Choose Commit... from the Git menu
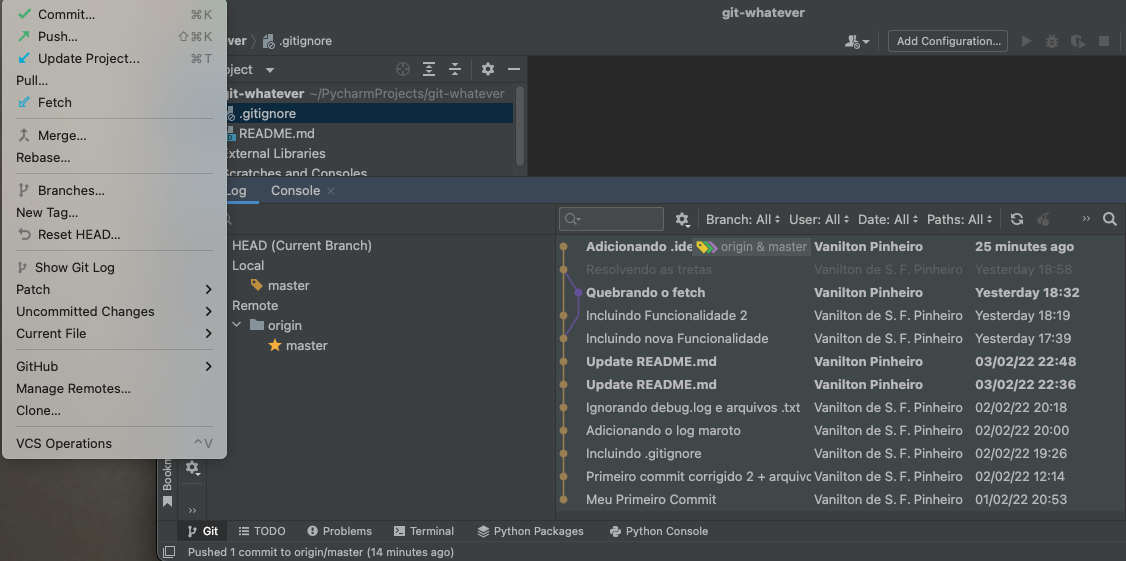 click(x=114, y=14)
